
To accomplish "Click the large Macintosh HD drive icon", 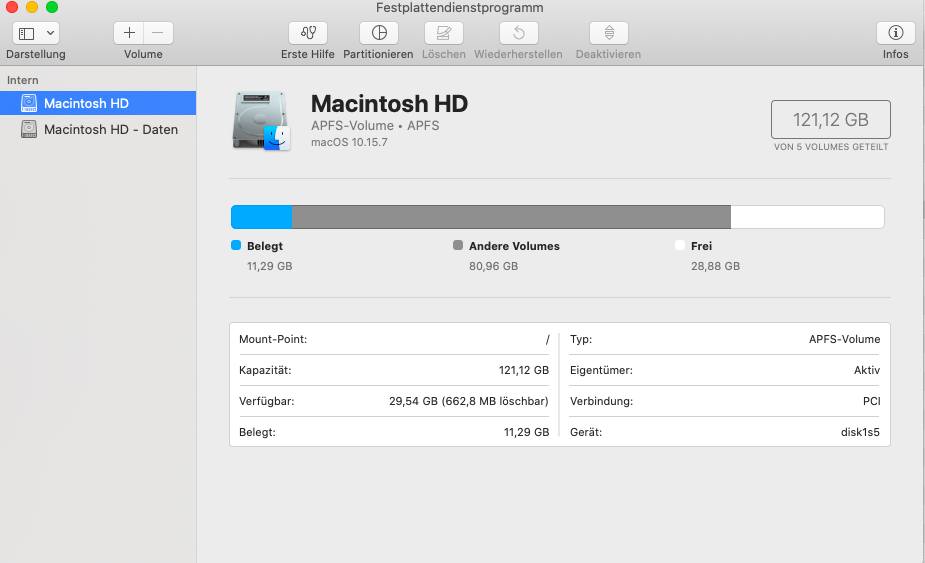I will [260, 121].
